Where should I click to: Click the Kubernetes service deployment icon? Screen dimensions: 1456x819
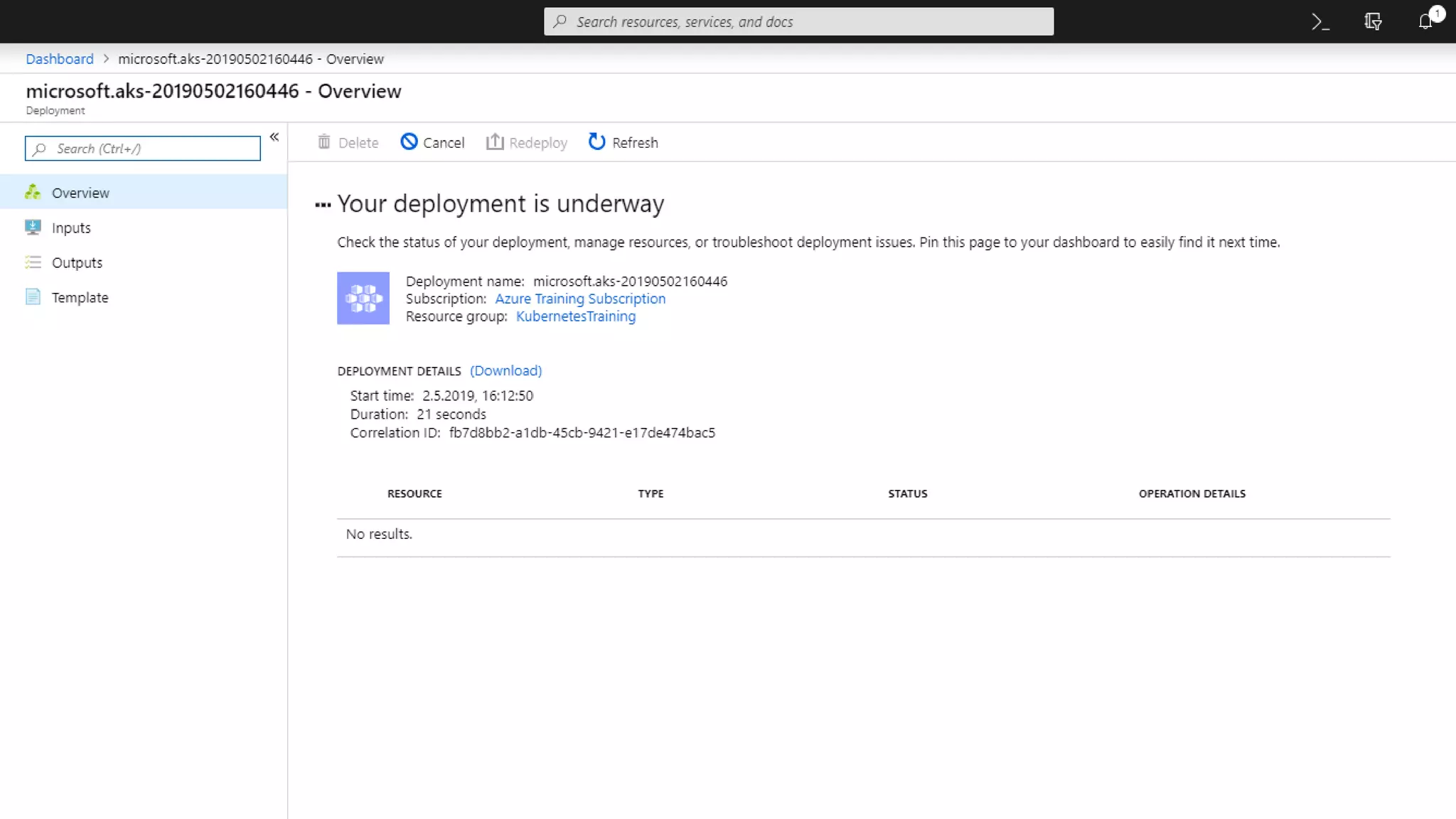pos(363,299)
